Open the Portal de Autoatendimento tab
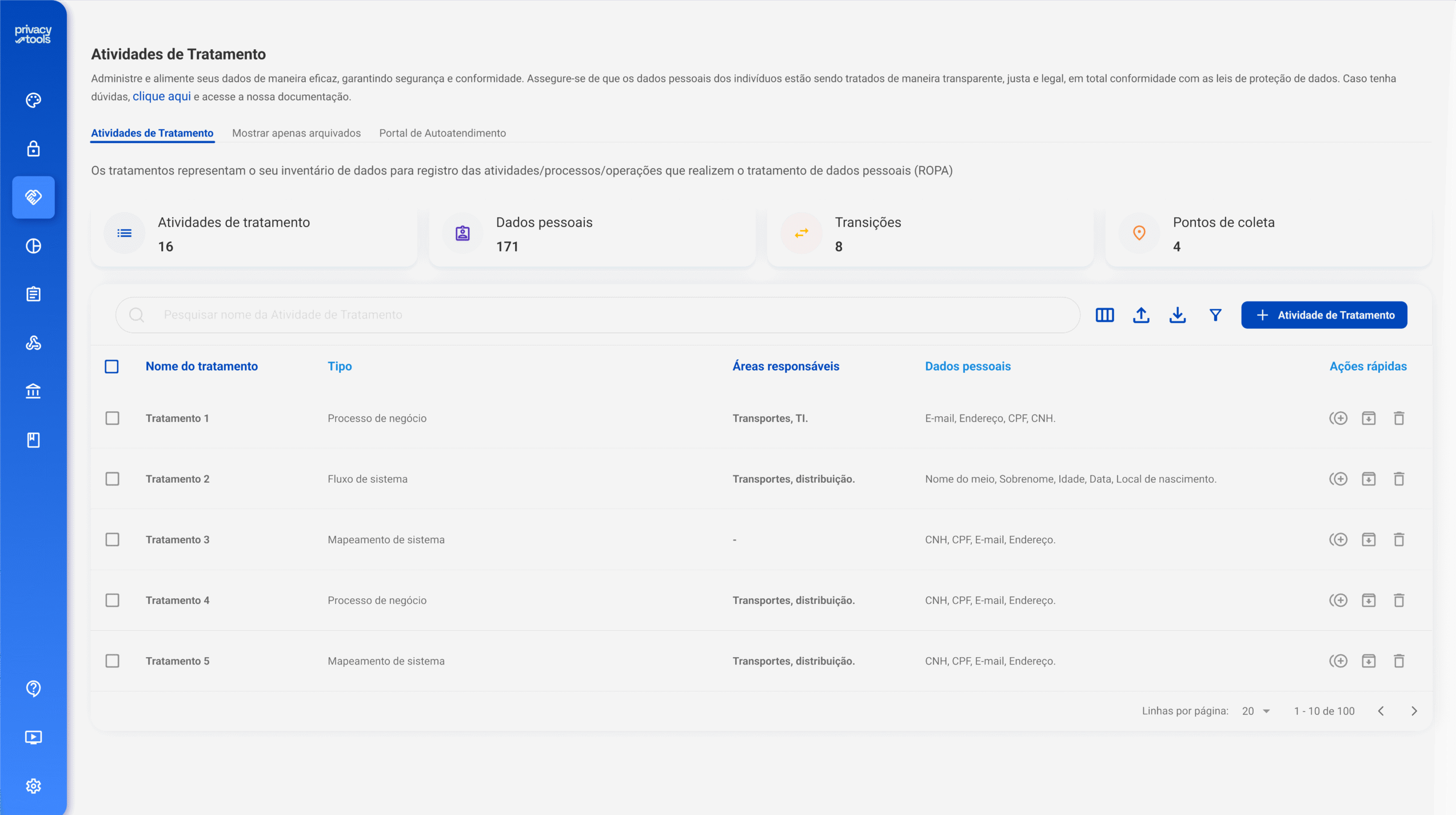1456x815 pixels. (442, 133)
